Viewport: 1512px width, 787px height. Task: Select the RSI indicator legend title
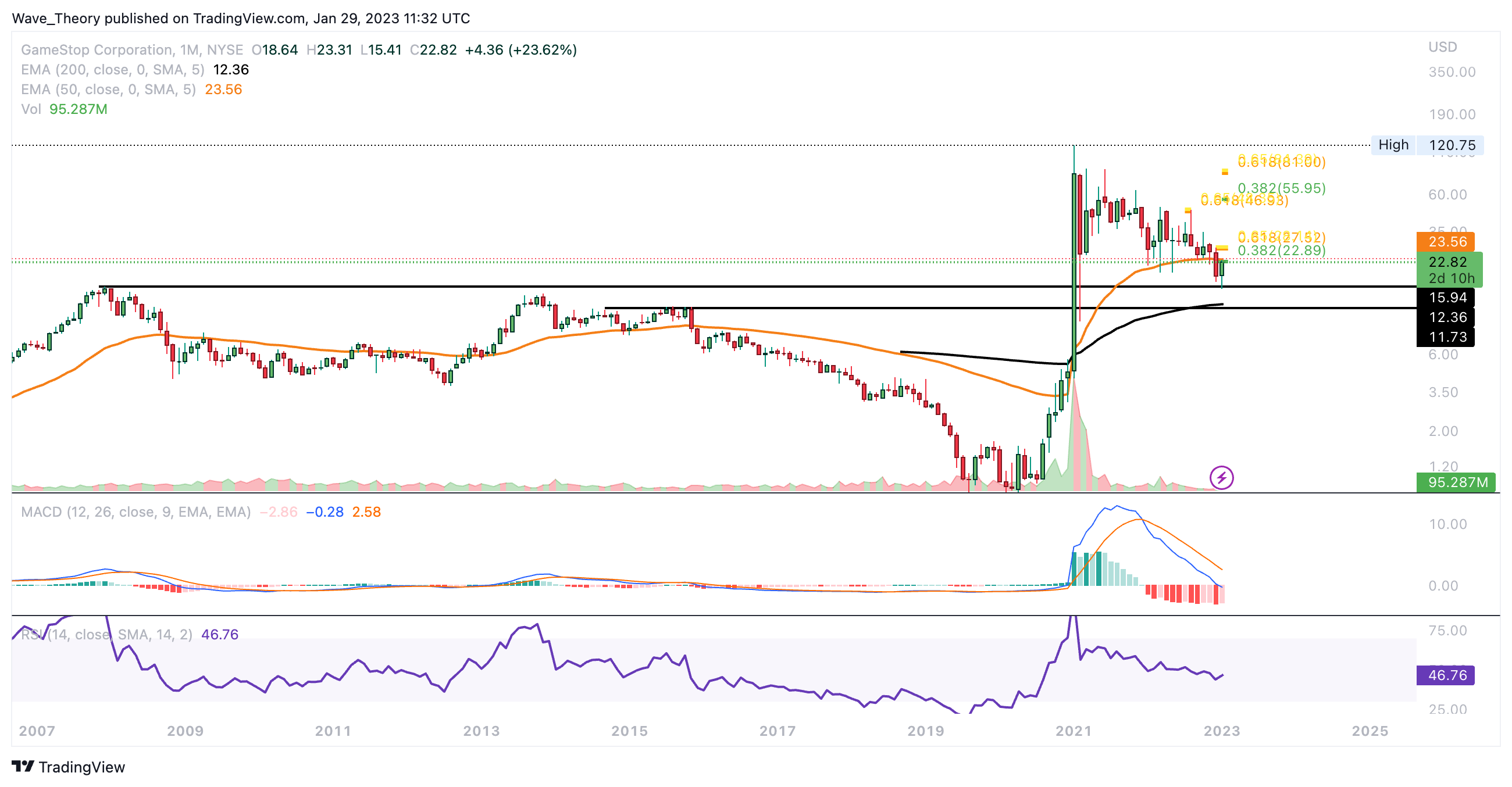106,635
